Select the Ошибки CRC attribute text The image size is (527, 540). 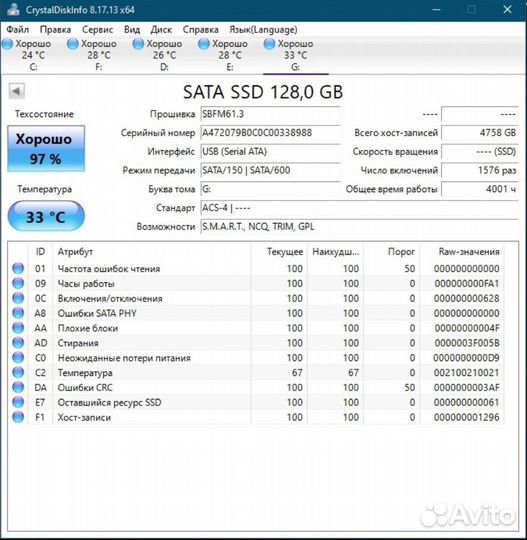click(85, 387)
